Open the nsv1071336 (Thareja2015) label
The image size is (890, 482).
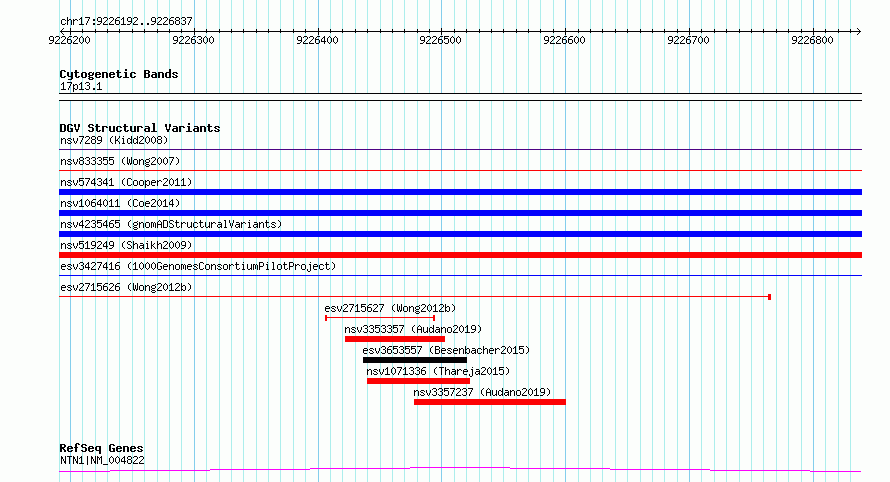coord(438,371)
